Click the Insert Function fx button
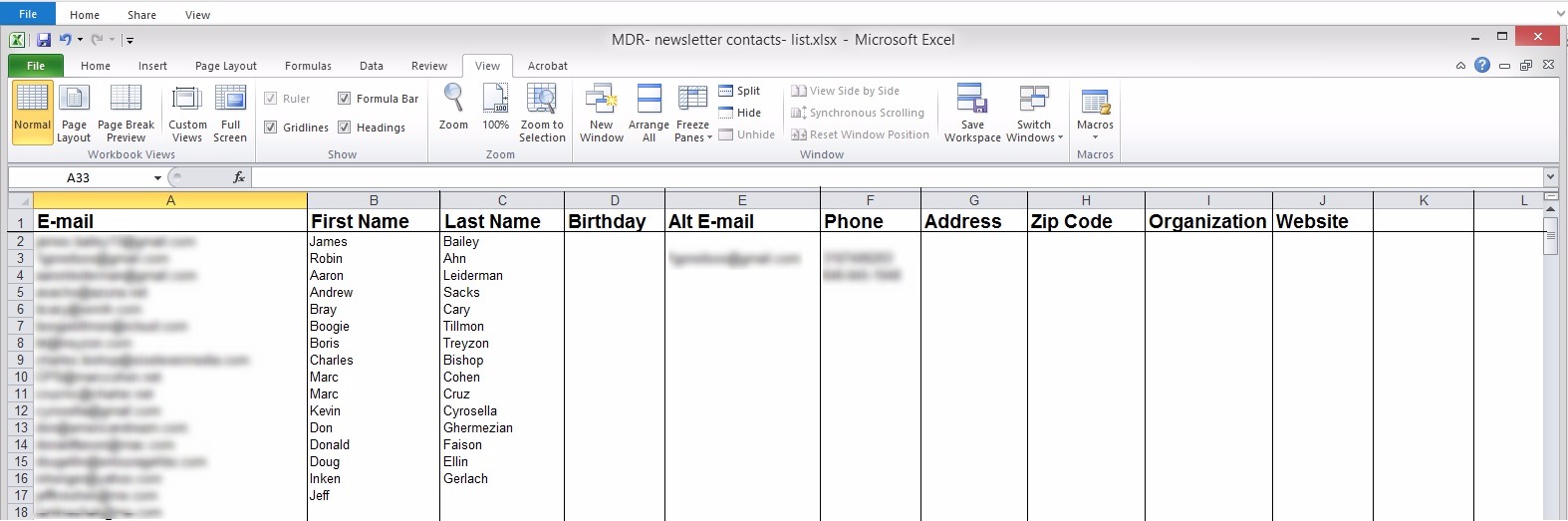The image size is (1568, 521). pos(239,177)
